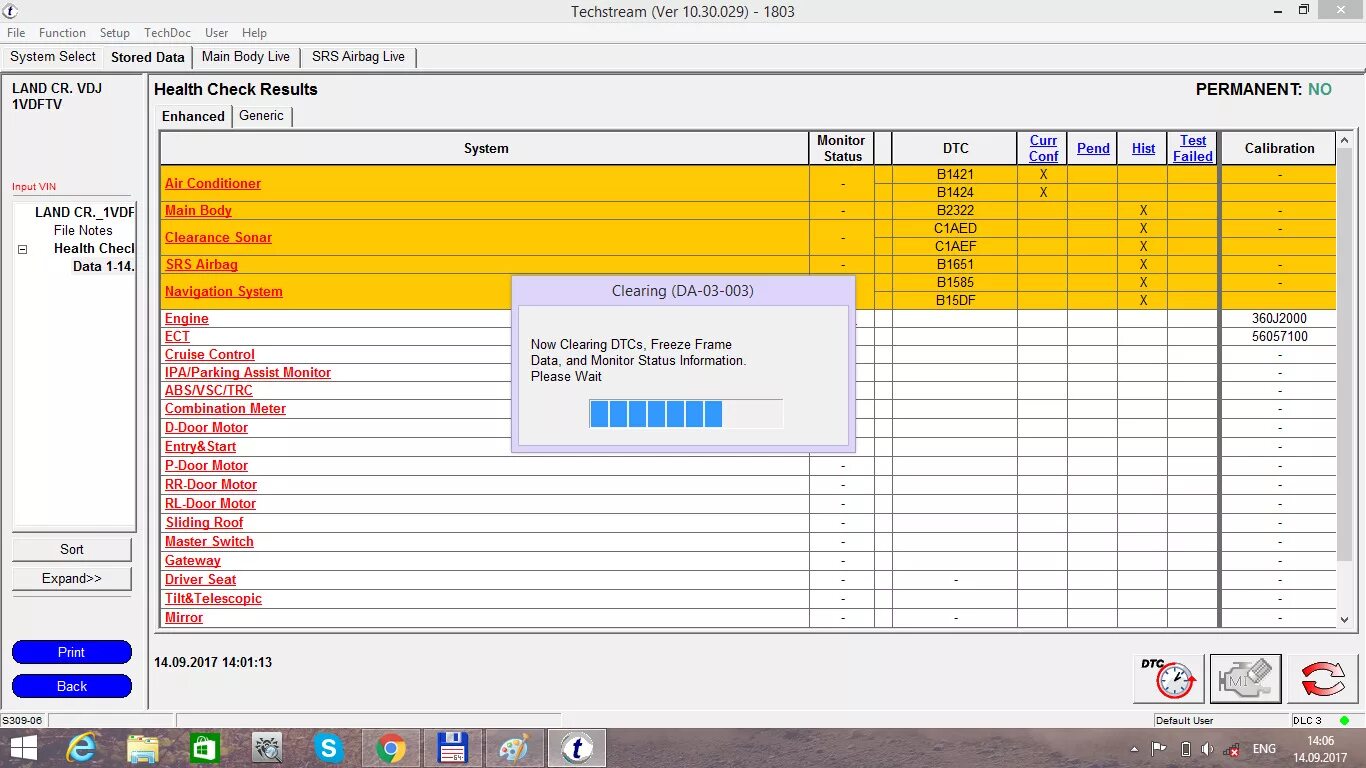This screenshot has height=768, width=1366.
Task: Click the battery tray icon
Action: (1185, 749)
